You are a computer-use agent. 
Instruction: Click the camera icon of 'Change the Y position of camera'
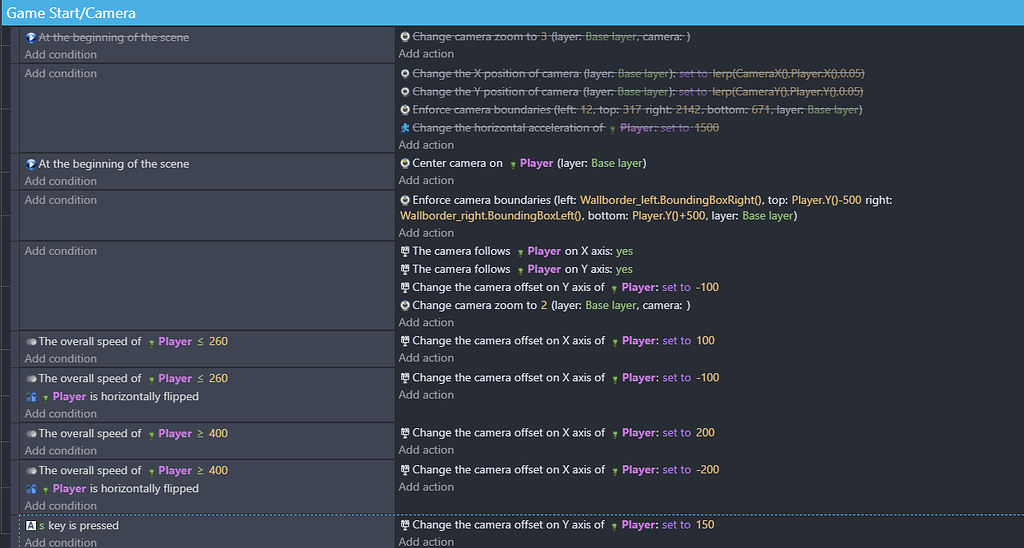coord(405,92)
